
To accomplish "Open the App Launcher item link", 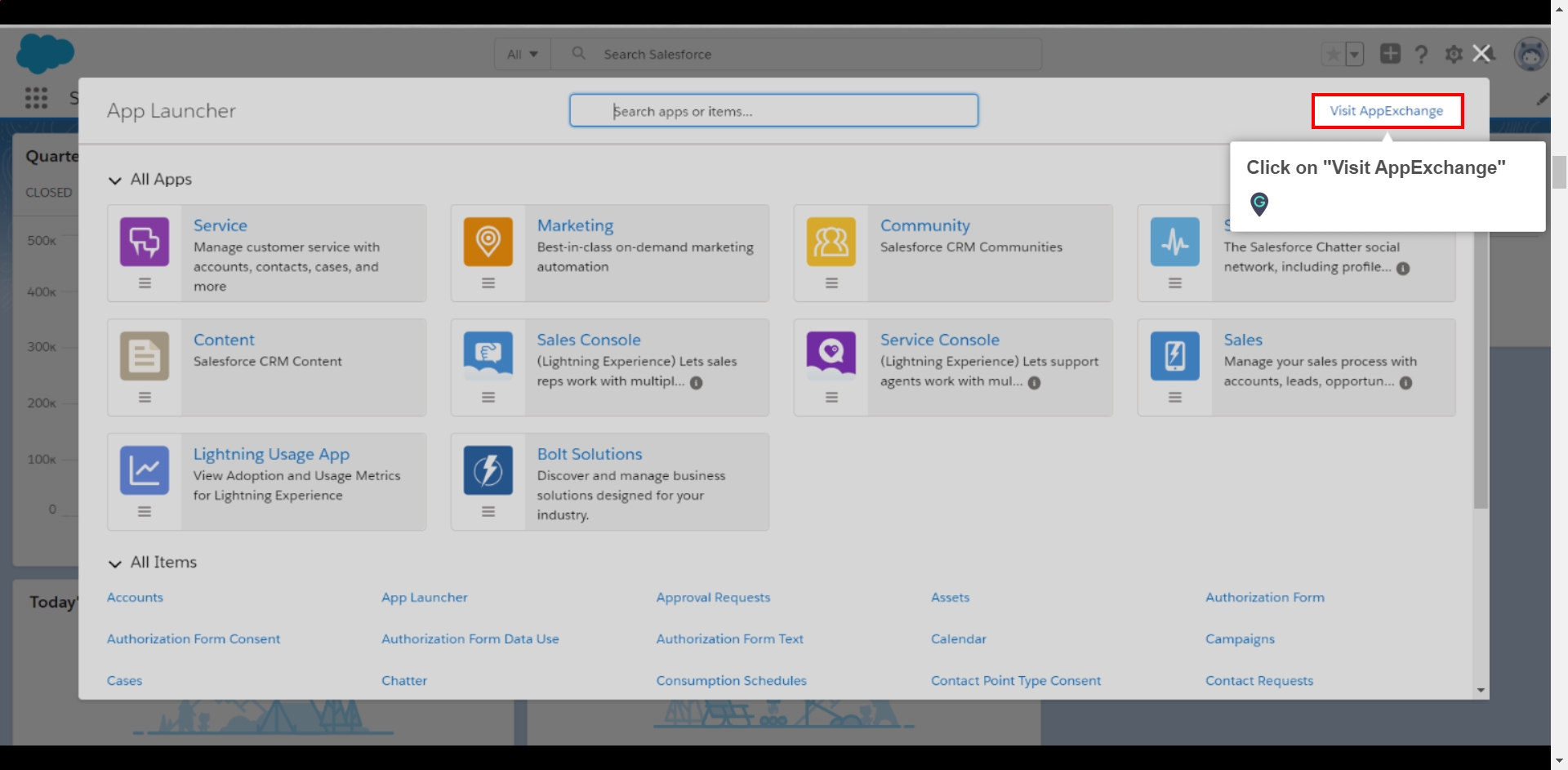I will pos(425,598).
